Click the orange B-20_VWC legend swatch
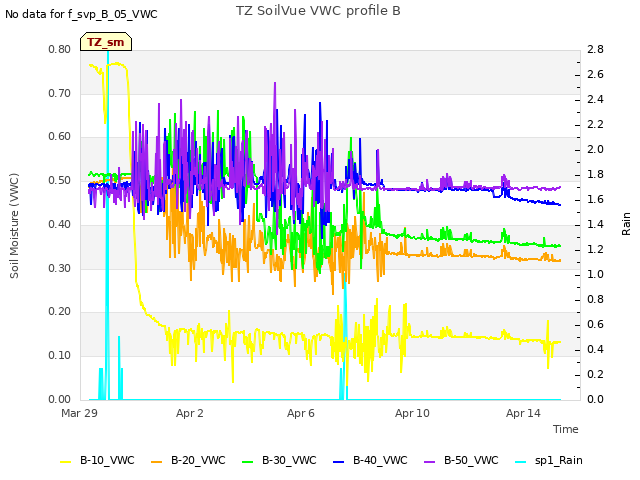The width and height of the screenshot is (640, 480). coord(157,462)
